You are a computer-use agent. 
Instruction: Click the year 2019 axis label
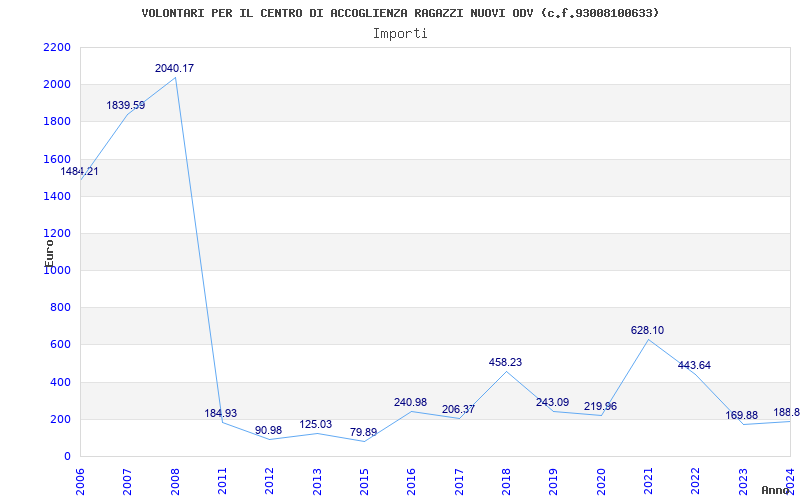coord(554,482)
